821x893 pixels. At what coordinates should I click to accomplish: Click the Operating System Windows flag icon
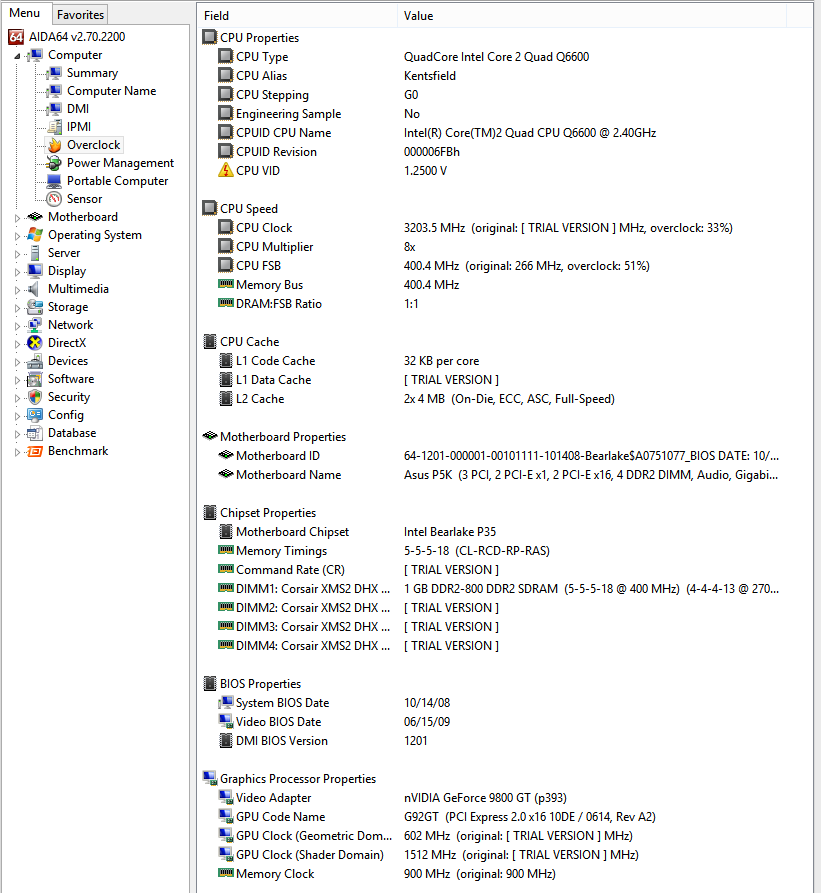pyautogui.click(x=35, y=235)
